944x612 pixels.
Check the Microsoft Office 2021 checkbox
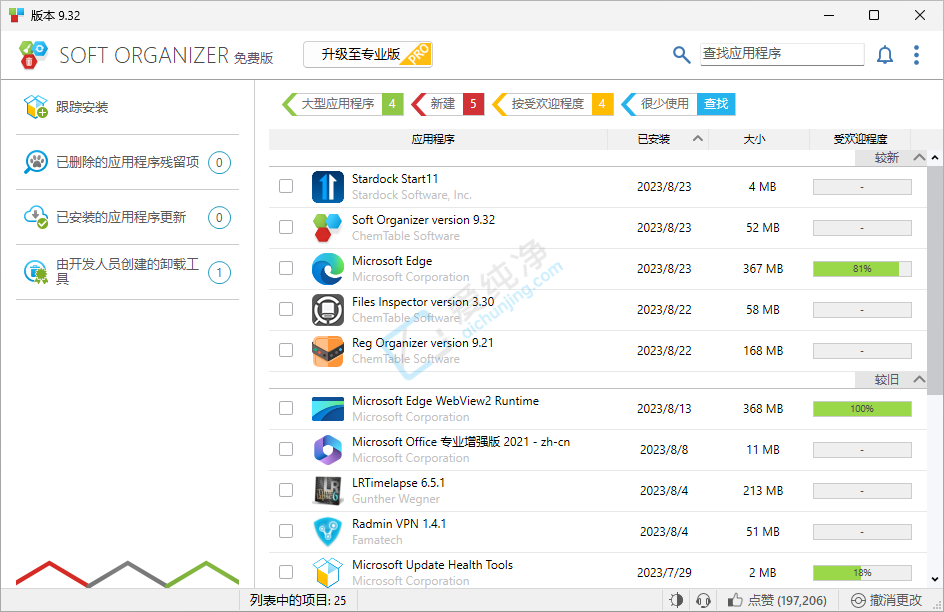pyautogui.click(x=286, y=449)
